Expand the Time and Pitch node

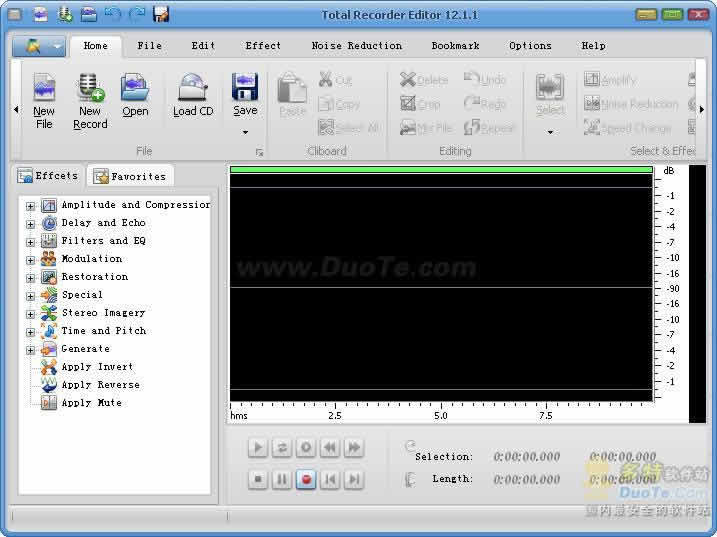tap(30, 332)
